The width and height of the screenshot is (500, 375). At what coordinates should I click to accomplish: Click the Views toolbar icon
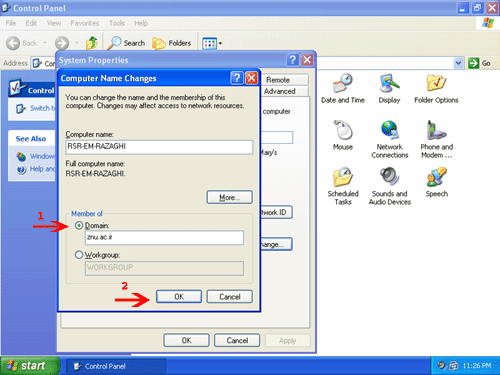tap(209, 43)
